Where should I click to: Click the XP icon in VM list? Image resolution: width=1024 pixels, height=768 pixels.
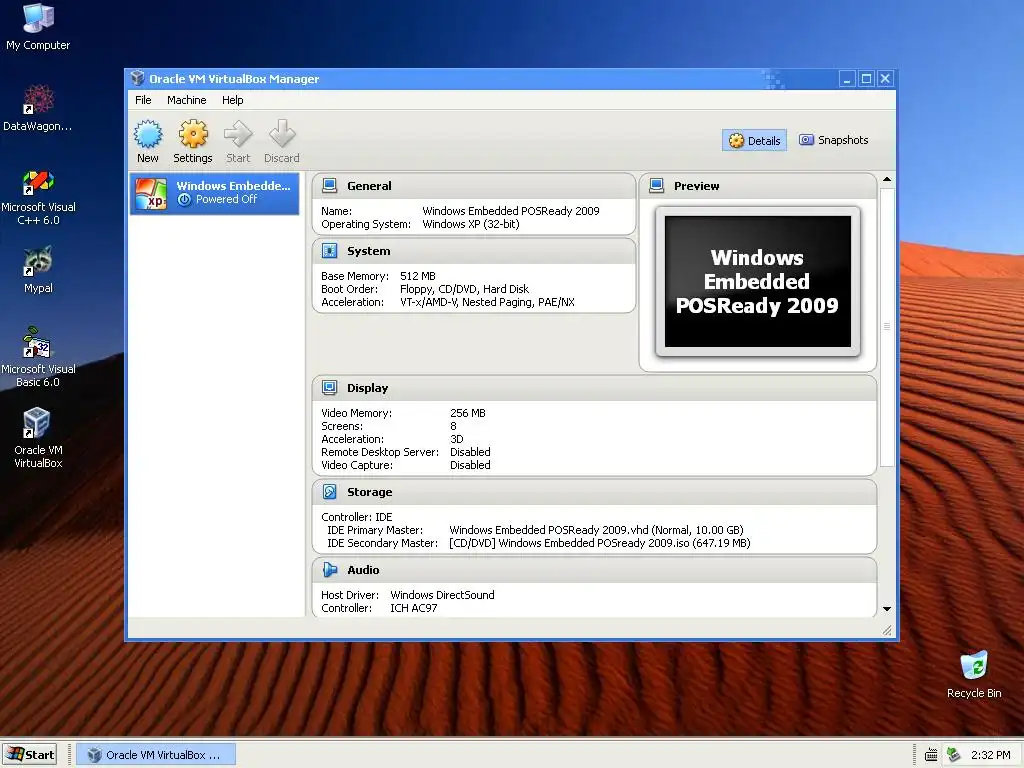click(151, 194)
